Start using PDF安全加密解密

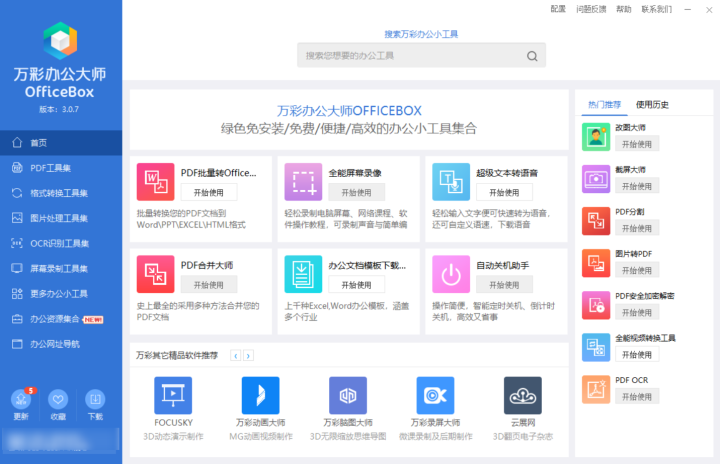pos(637,312)
